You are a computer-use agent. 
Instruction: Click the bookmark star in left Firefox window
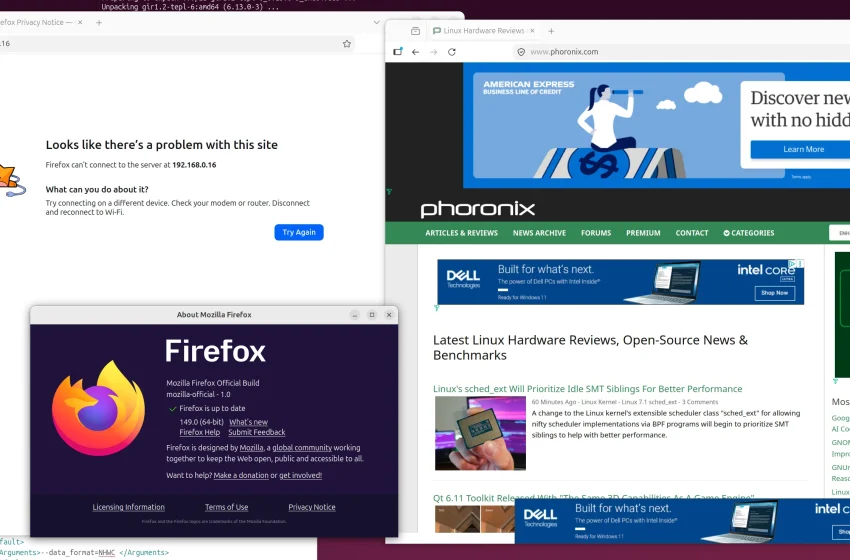pos(347,44)
